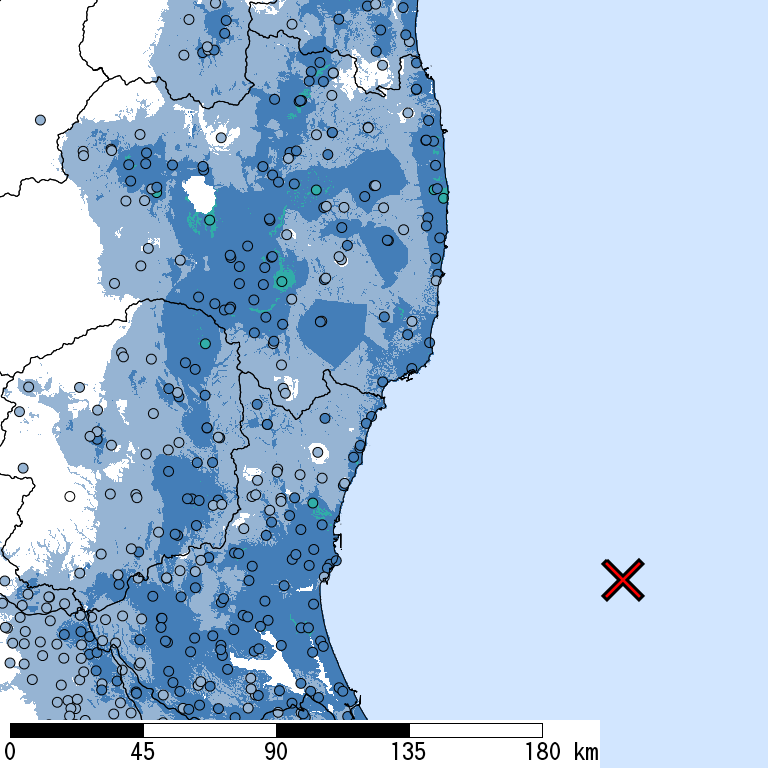
Task: Click the "0" scale bar label
Action: tap(9, 752)
